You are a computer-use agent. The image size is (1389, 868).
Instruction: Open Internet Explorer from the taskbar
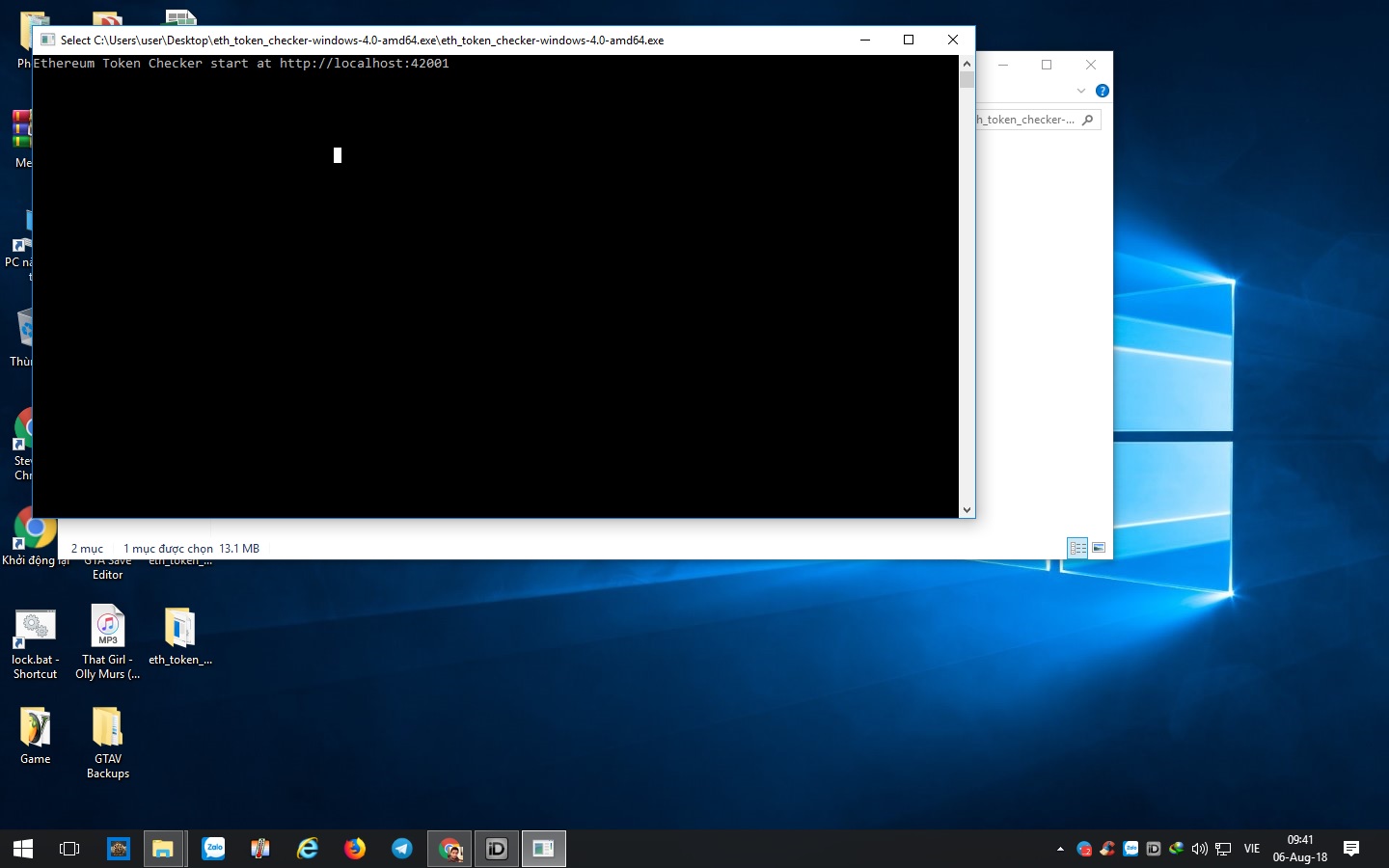(308, 849)
